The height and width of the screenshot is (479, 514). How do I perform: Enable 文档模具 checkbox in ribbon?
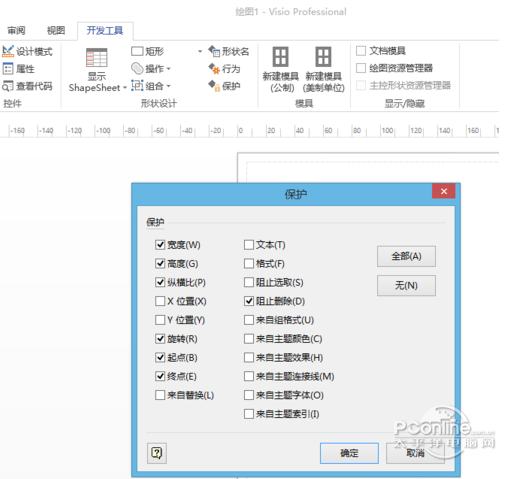pos(361,51)
